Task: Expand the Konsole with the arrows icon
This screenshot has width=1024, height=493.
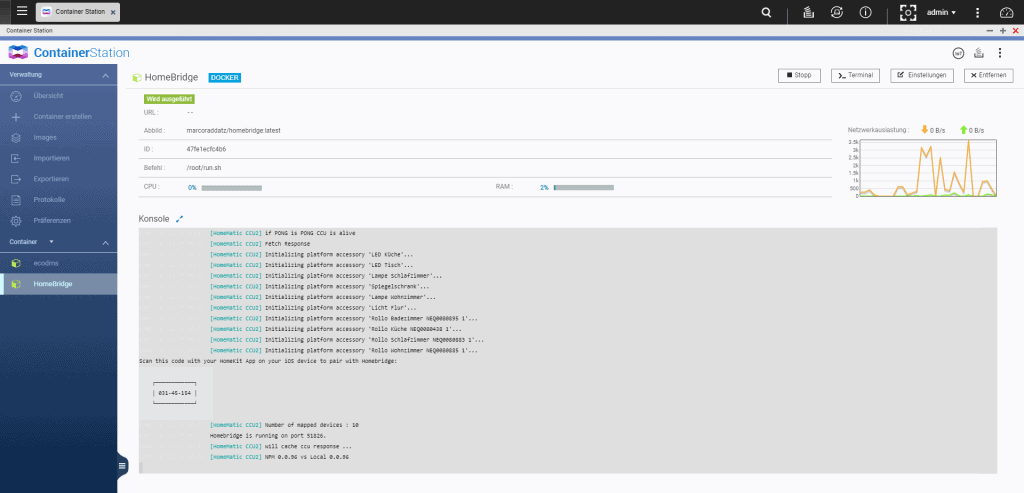Action: 180,219
